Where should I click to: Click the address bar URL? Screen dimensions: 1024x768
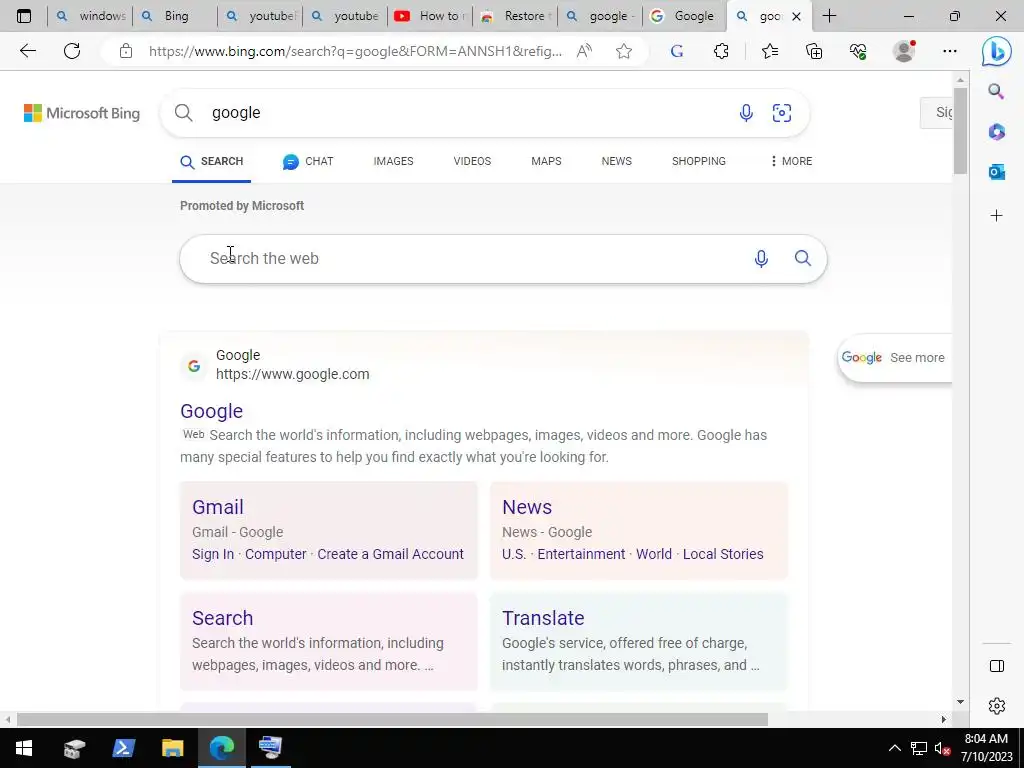tap(355, 51)
